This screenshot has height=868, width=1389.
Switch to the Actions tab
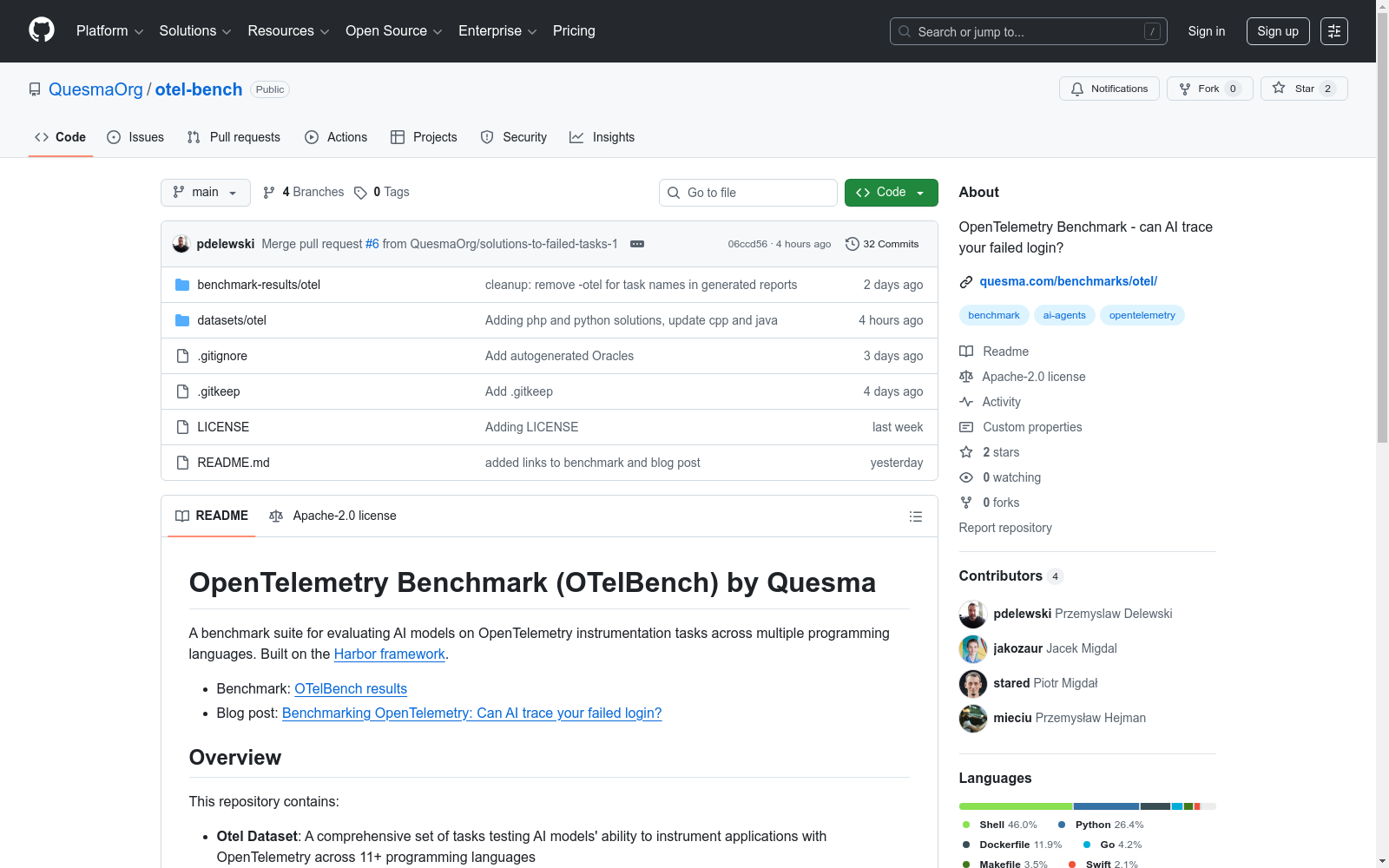pyautogui.click(x=336, y=137)
